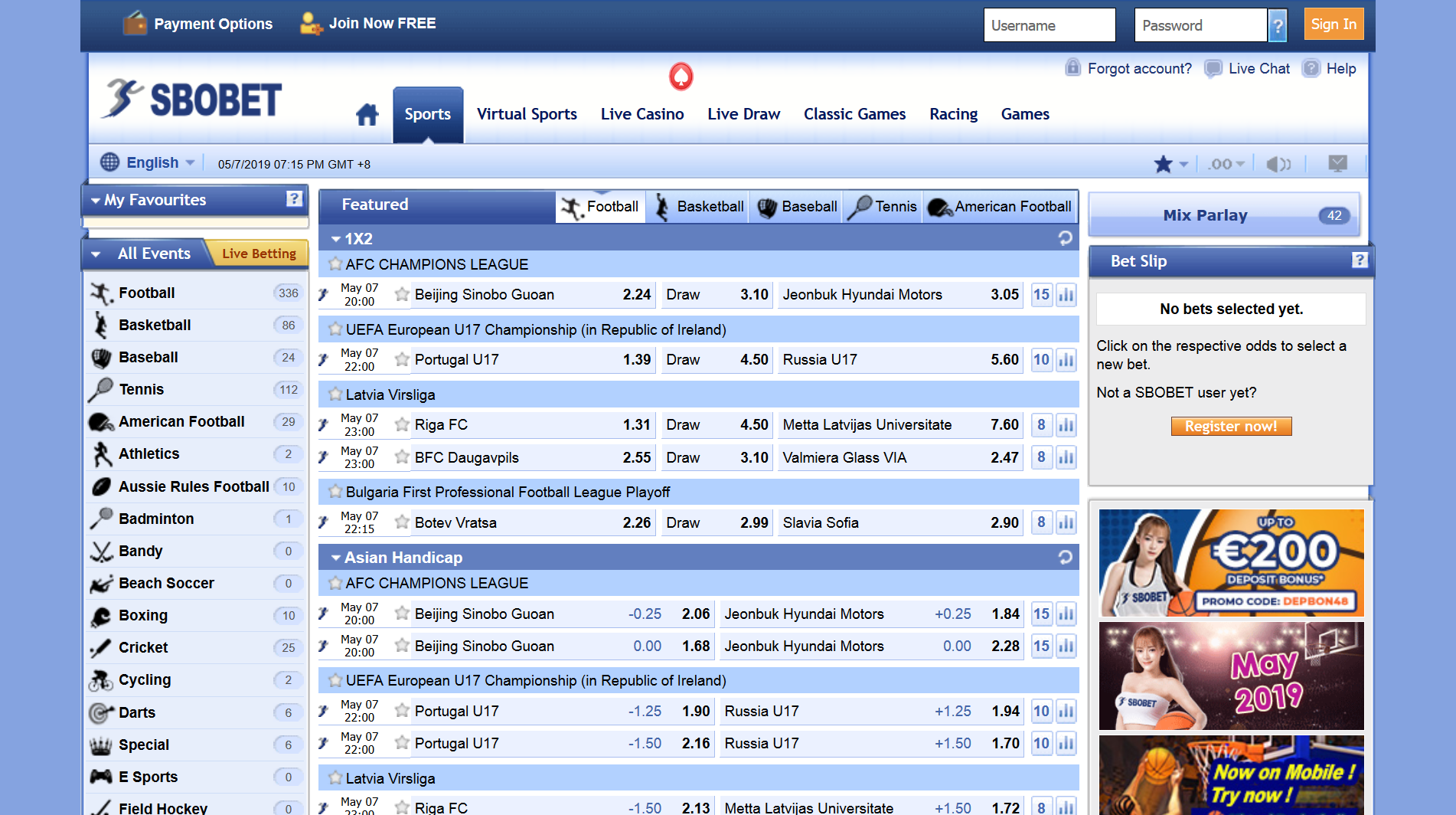
Task: Open stats chart for BFC Daugavpils match
Action: point(1066,457)
